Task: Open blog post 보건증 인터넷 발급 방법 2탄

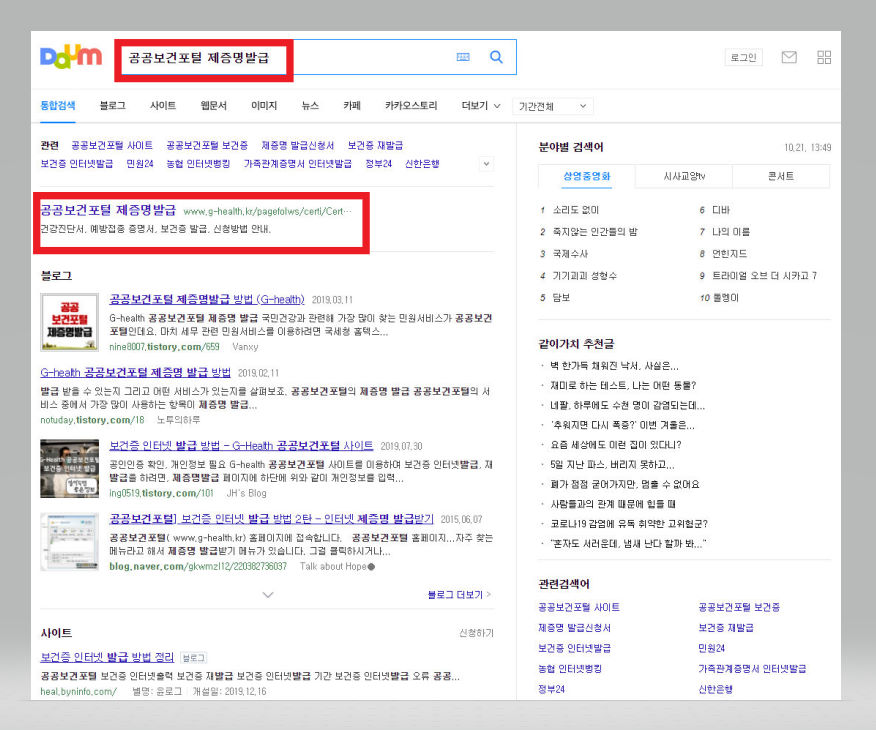Action: [x=272, y=519]
